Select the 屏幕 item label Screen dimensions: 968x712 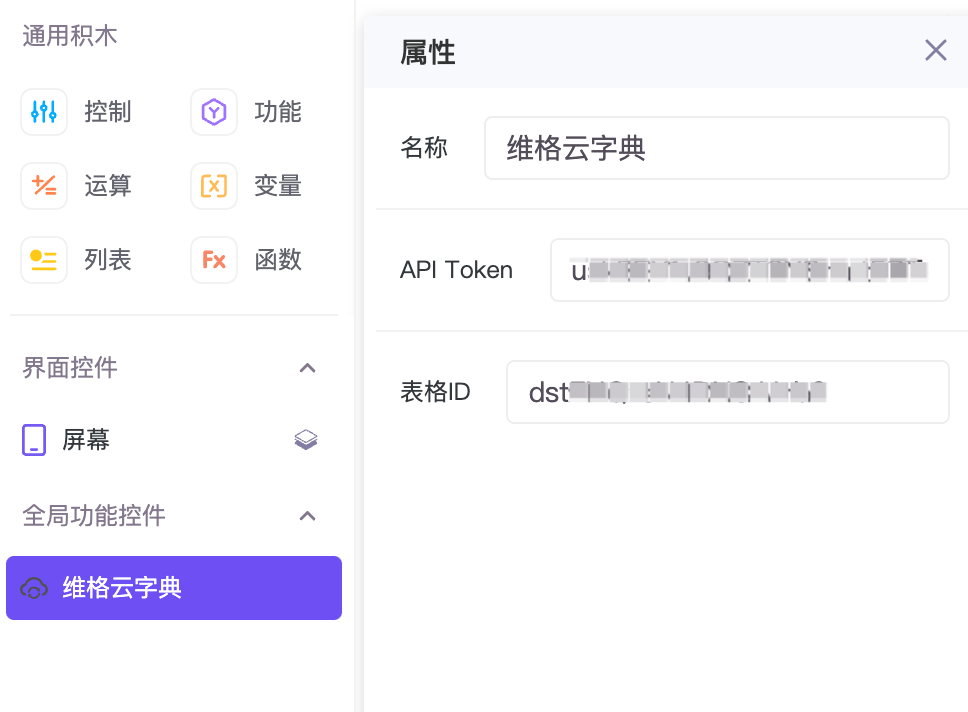[x=86, y=440]
